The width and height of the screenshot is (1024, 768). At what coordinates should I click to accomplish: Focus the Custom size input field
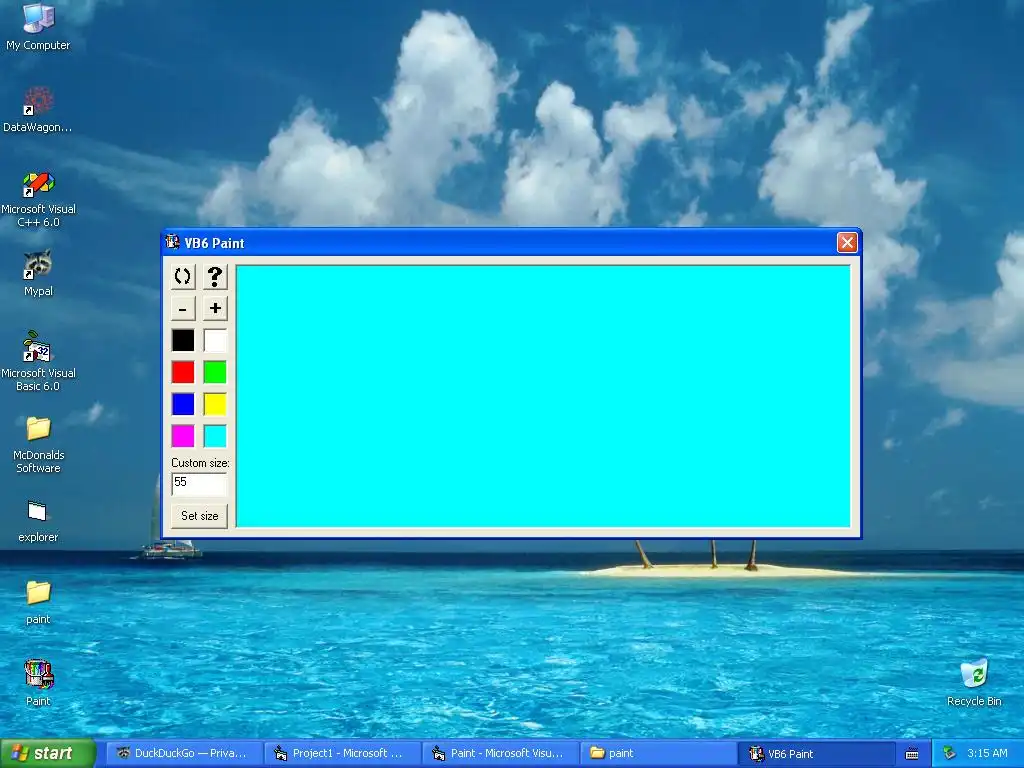199,484
